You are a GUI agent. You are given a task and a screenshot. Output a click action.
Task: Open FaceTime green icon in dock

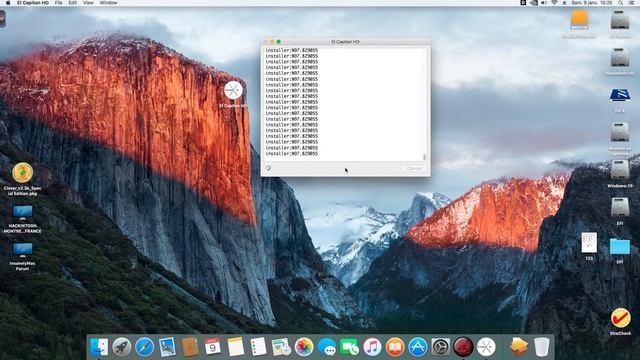pyautogui.click(x=349, y=347)
